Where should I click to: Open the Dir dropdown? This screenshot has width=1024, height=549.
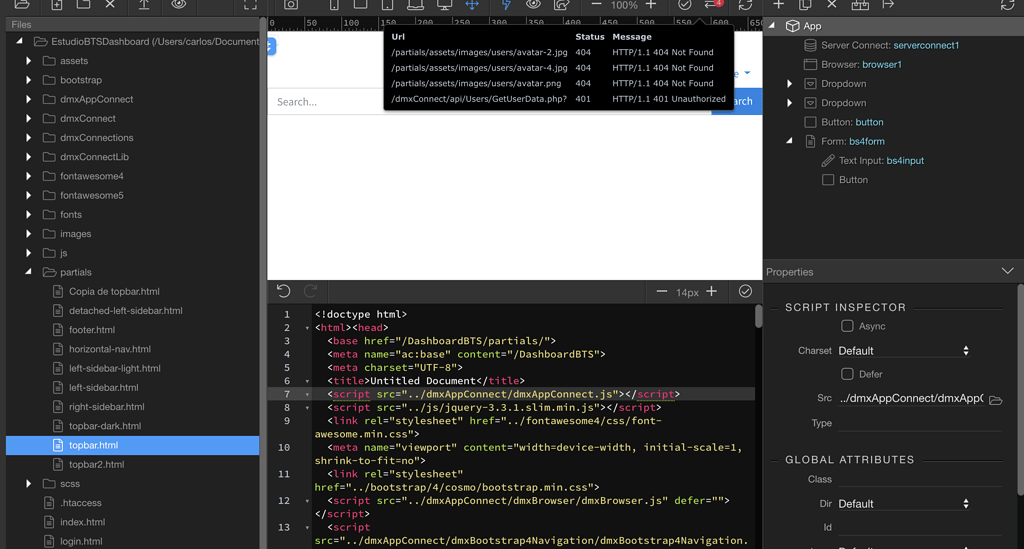coord(903,504)
